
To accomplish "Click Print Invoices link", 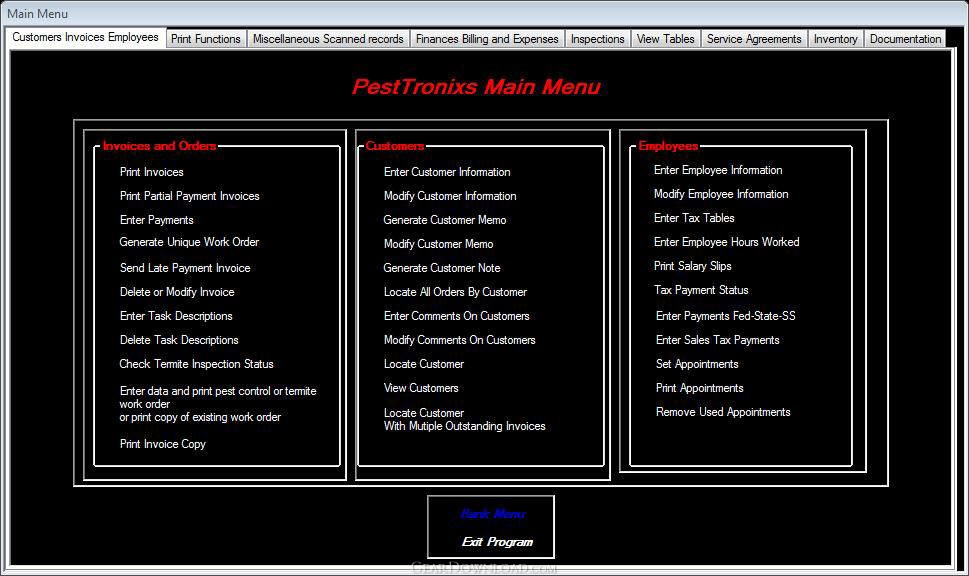I will click(x=151, y=172).
